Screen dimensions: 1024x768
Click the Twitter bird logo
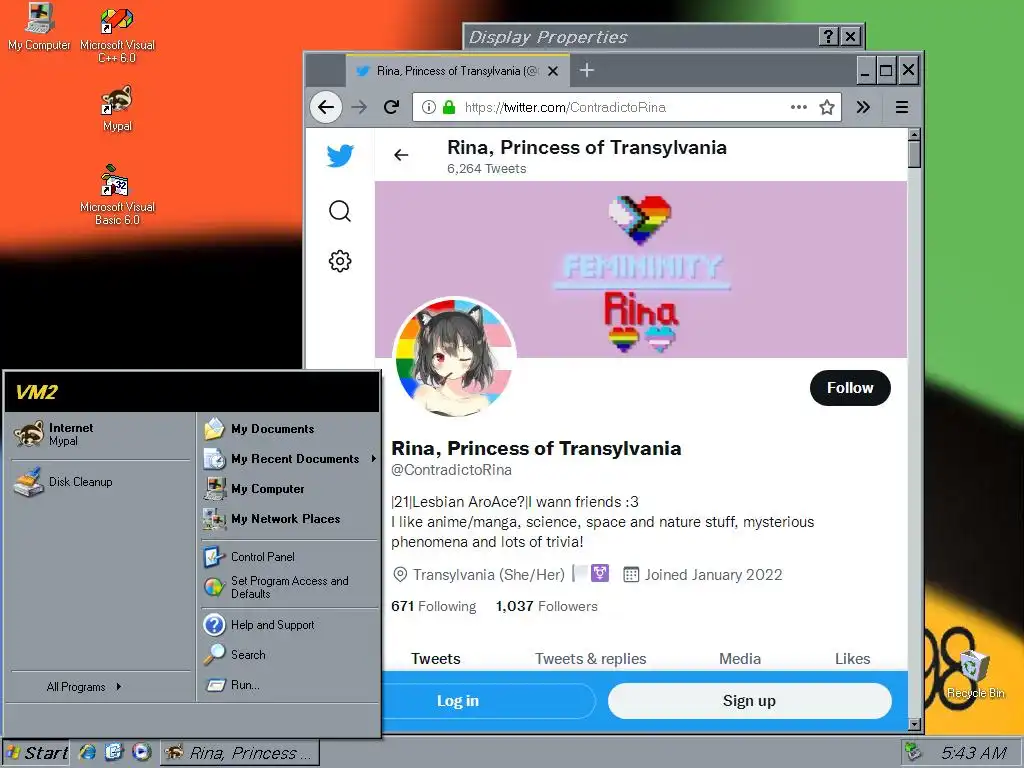(x=340, y=155)
